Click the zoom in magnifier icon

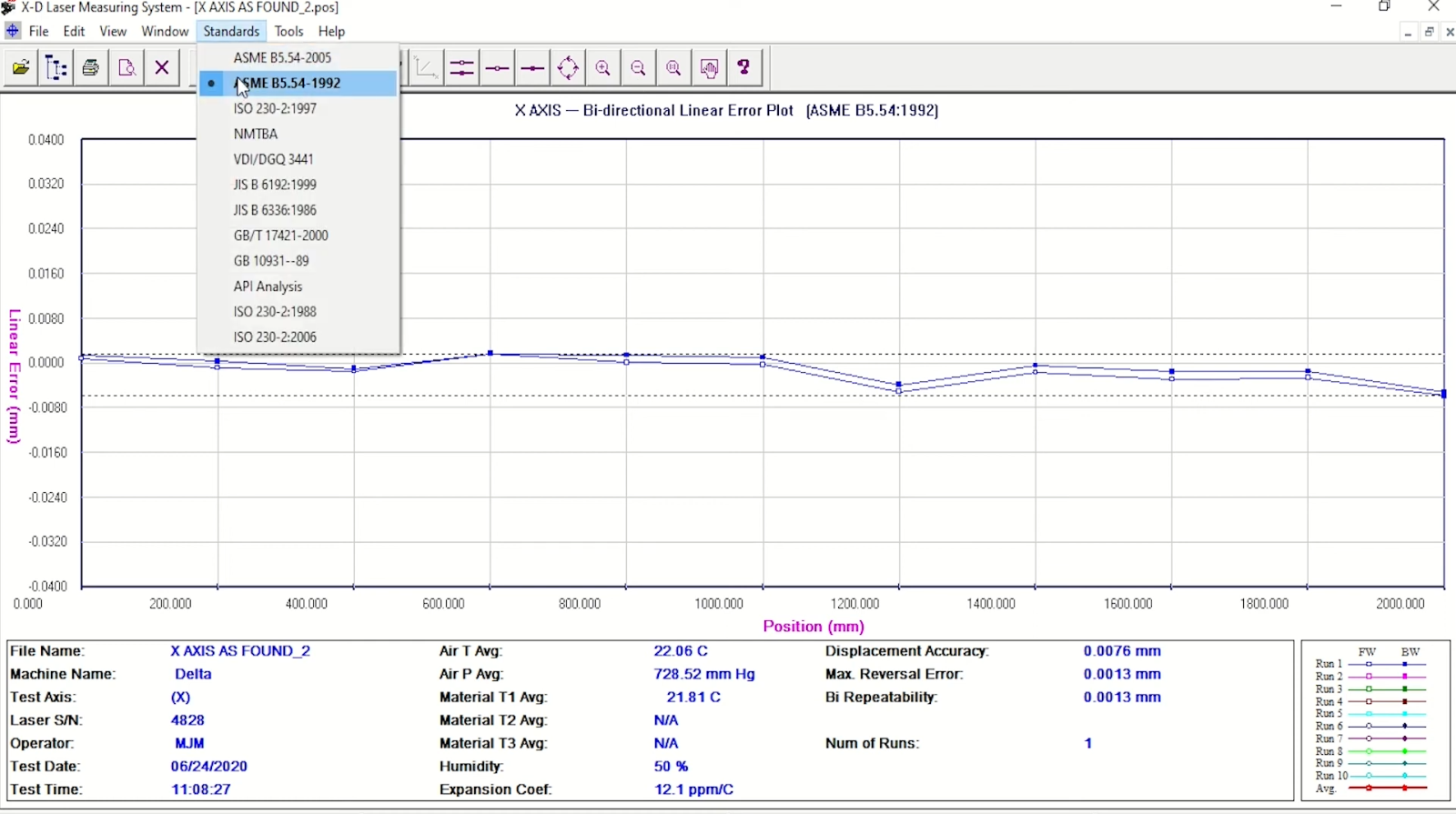[x=603, y=67]
